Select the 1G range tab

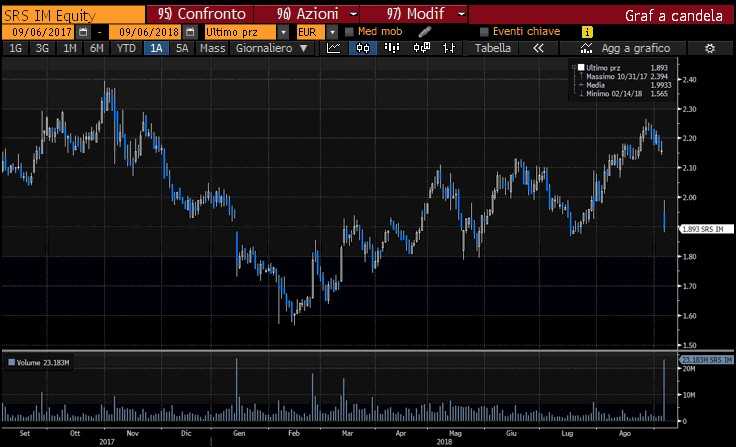coord(15,48)
